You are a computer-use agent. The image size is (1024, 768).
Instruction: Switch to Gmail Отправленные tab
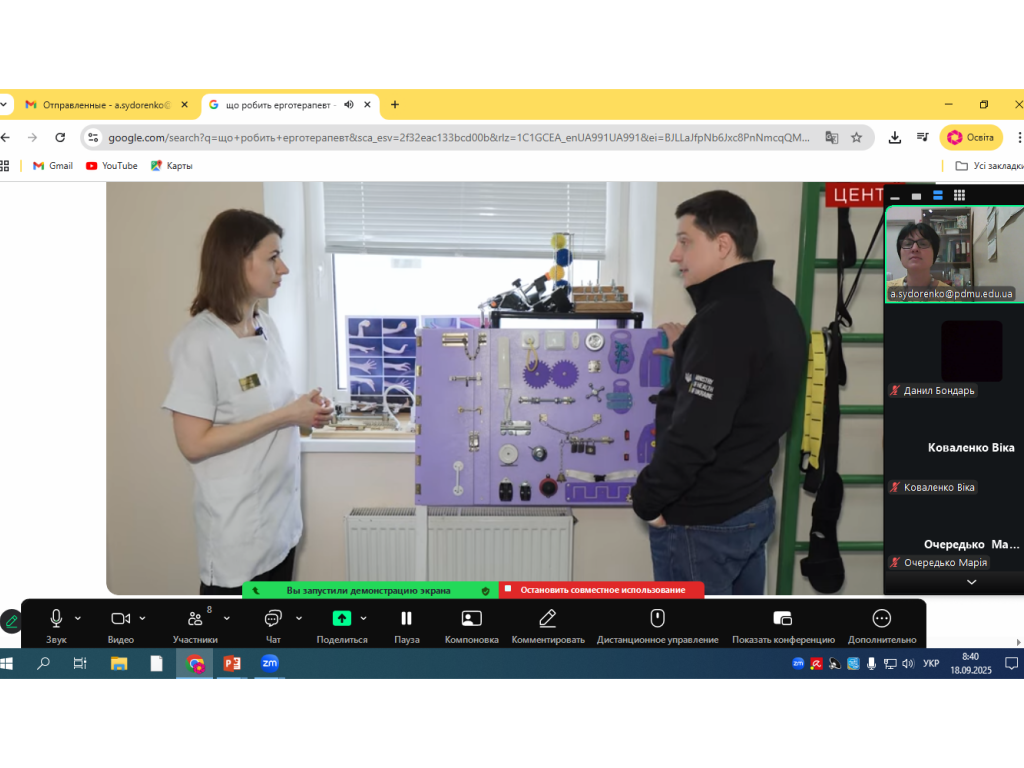pos(106,104)
